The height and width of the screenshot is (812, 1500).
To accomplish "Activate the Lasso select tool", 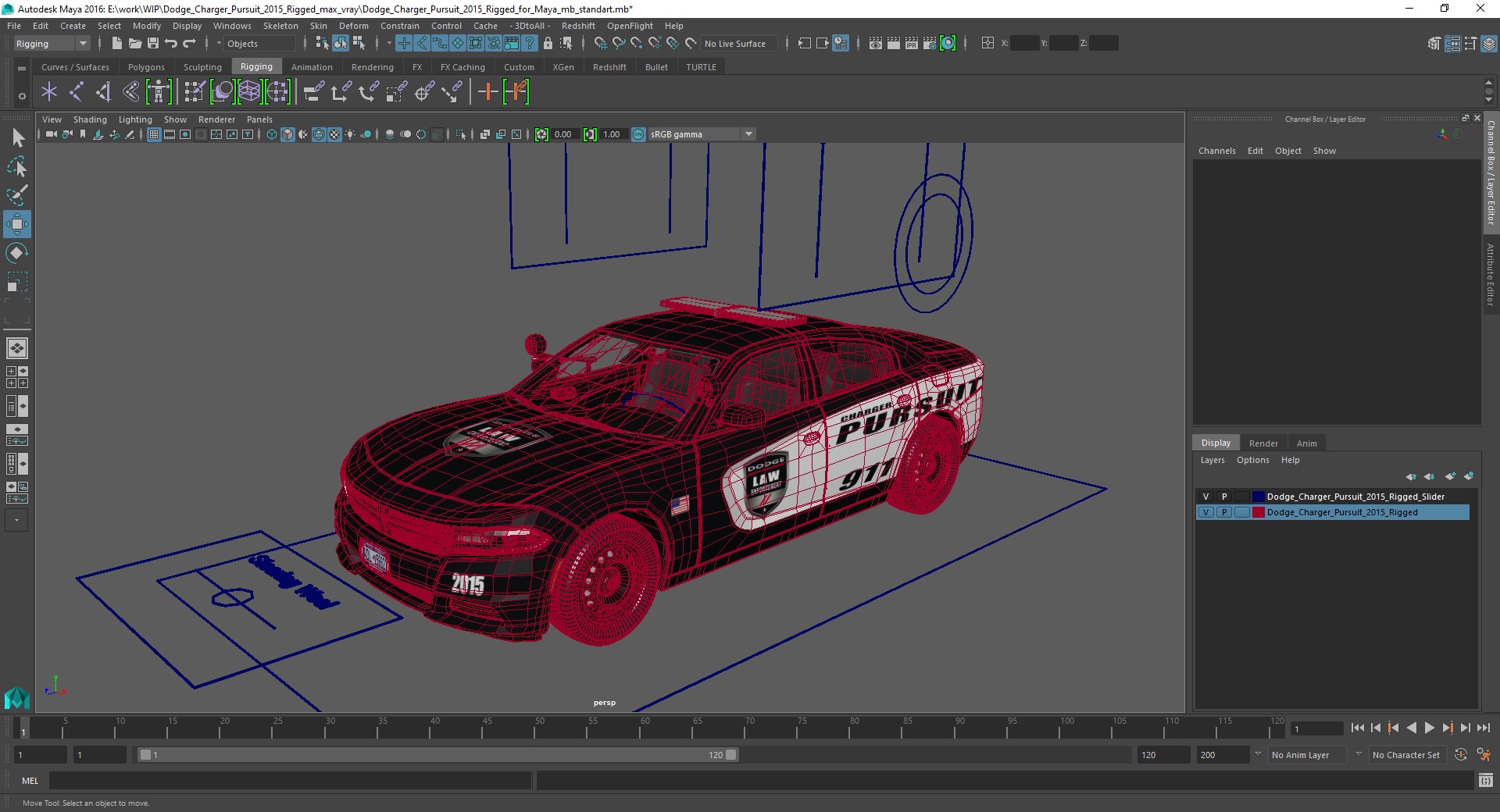I will (x=17, y=166).
